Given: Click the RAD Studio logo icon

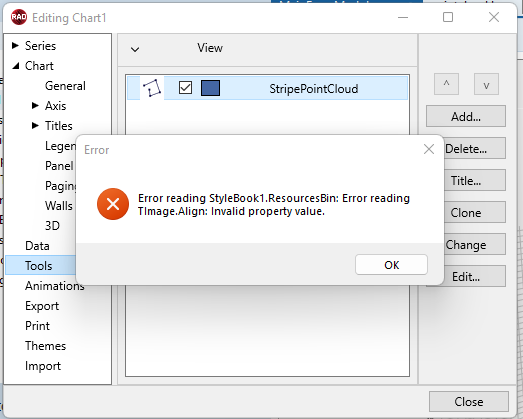Looking at the screenshot, I should [x=19, y=17].
